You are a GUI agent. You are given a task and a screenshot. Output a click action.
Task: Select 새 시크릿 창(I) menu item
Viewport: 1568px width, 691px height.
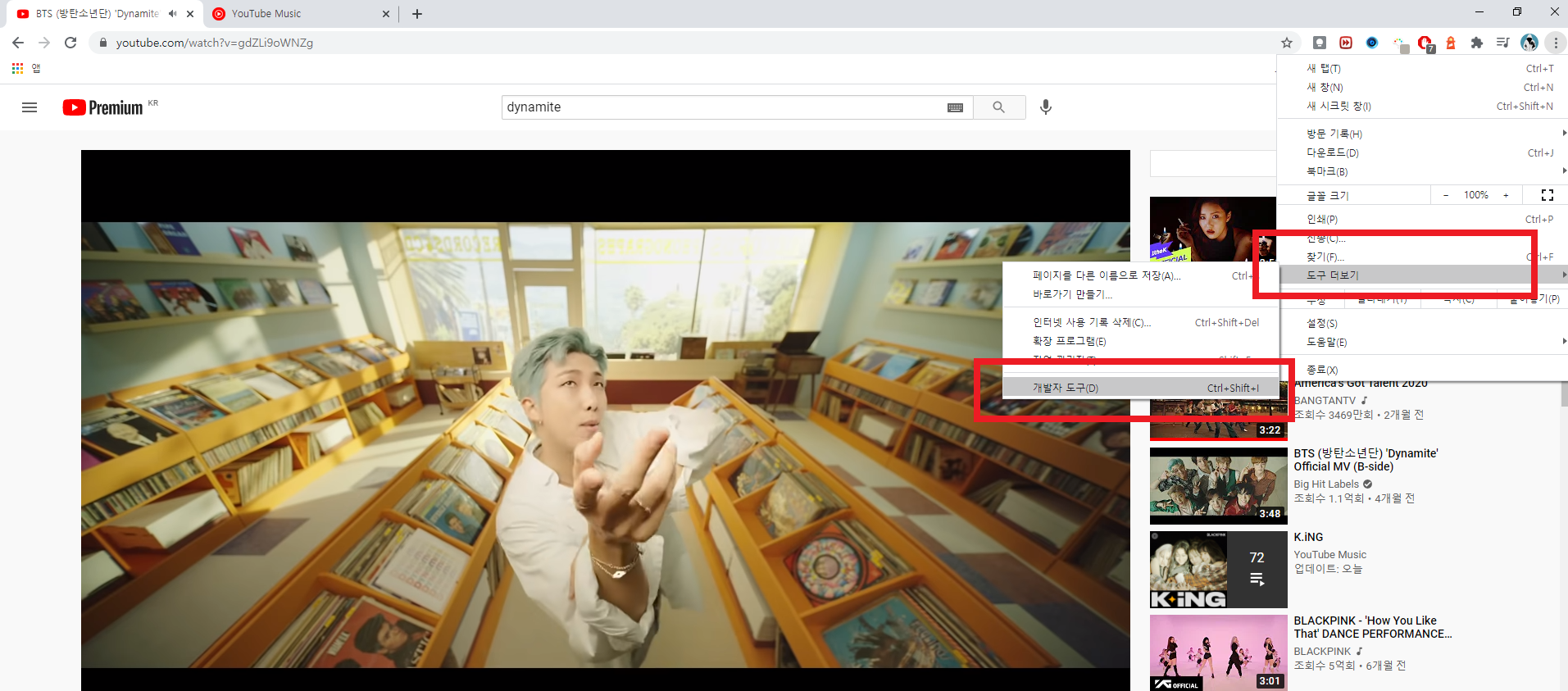(x=1422, y=107)
